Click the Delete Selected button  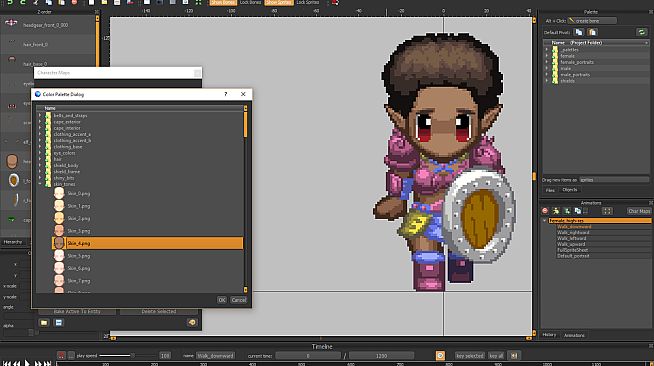[158, 311]
